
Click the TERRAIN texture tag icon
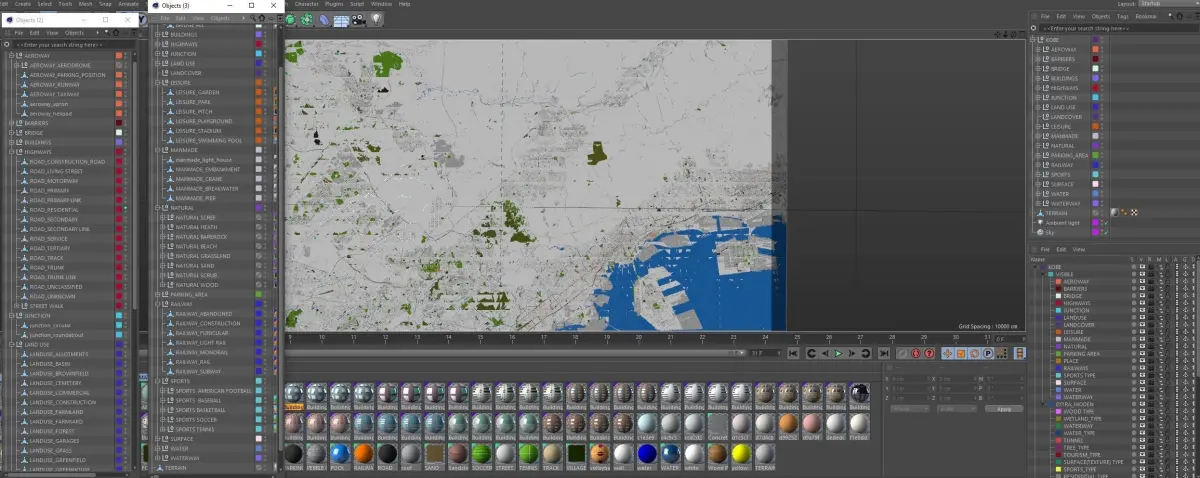tap(1114, 212)
